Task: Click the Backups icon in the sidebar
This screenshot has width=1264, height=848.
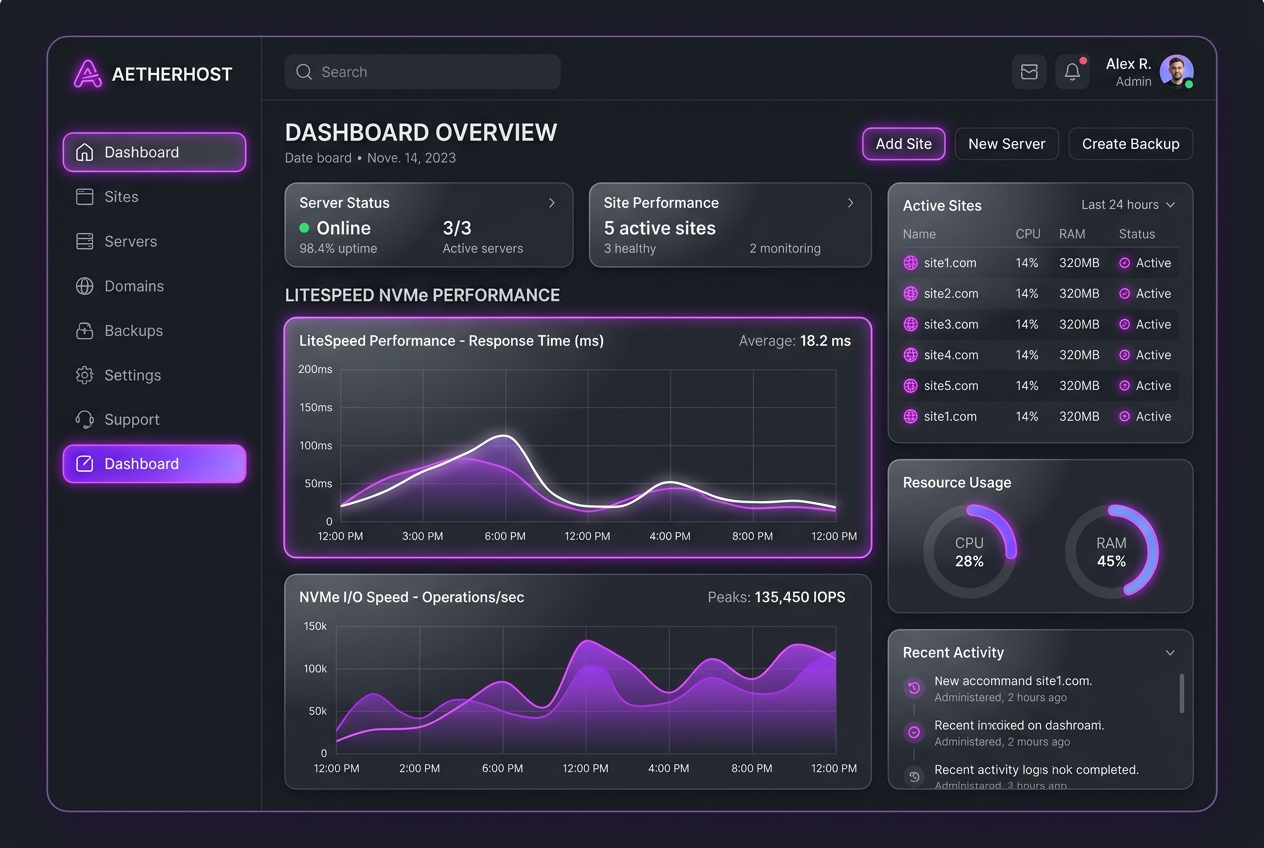Action: [85, 331]
